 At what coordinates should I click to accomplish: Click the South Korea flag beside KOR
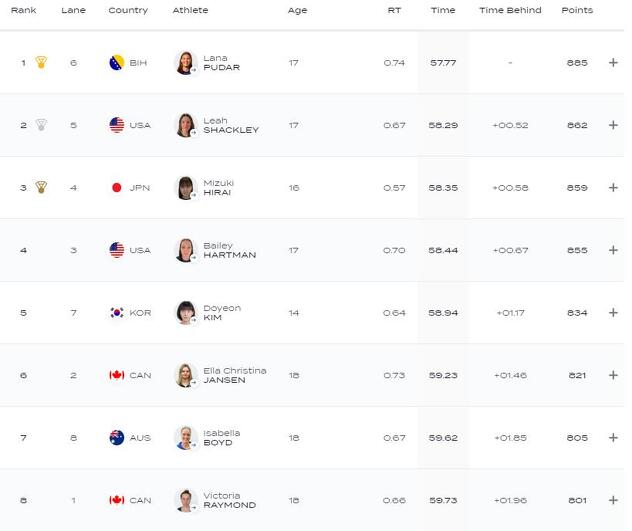tap(117, 312)
